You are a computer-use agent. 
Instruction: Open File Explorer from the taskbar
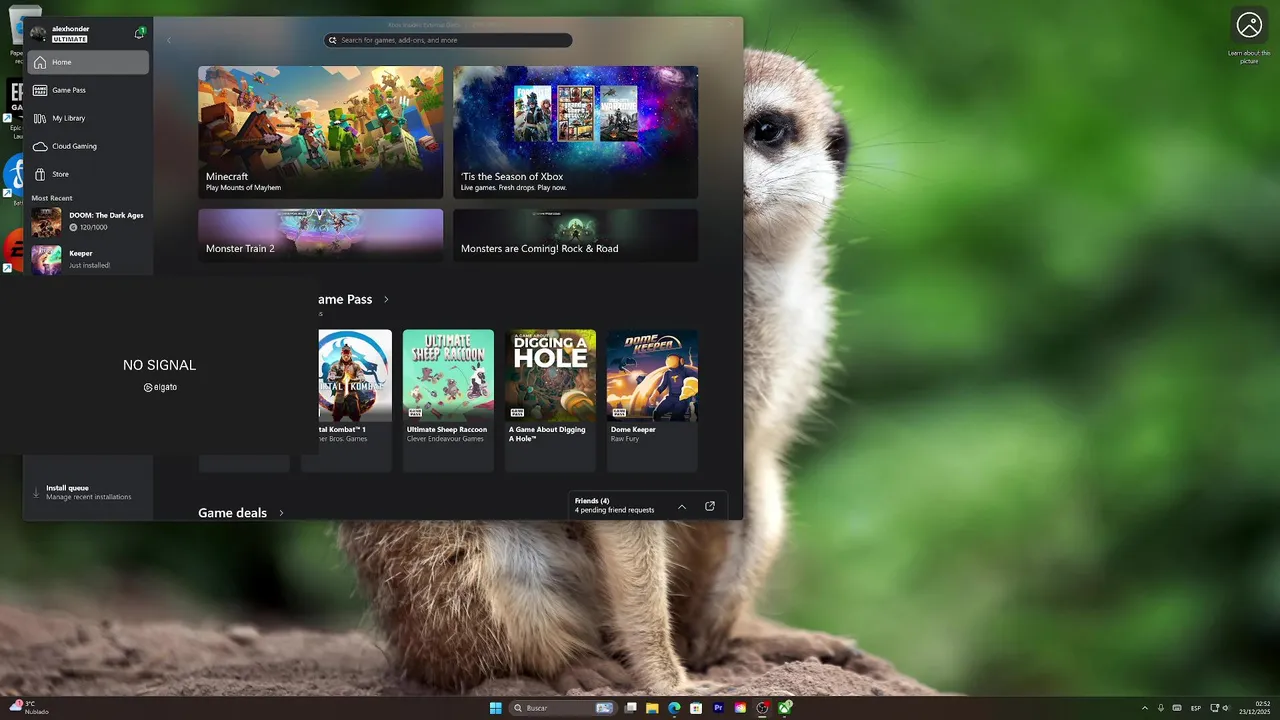(652, 708)
